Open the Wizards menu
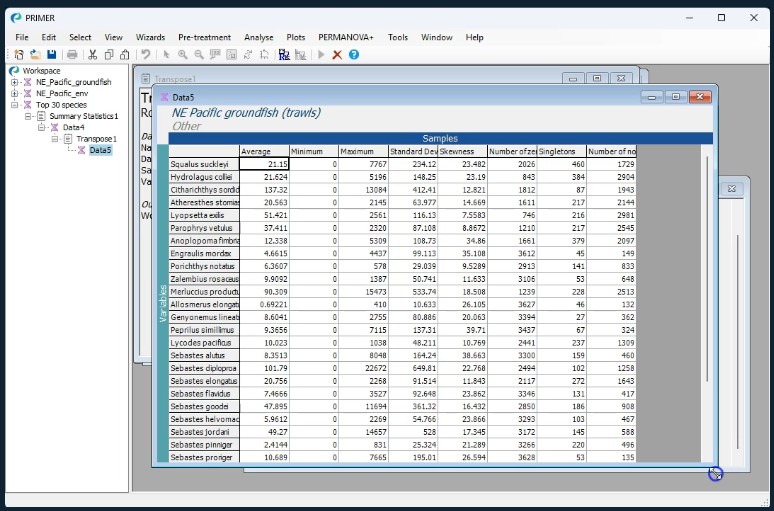The width and height of the screenshot is (774, 511). (150, 37)
